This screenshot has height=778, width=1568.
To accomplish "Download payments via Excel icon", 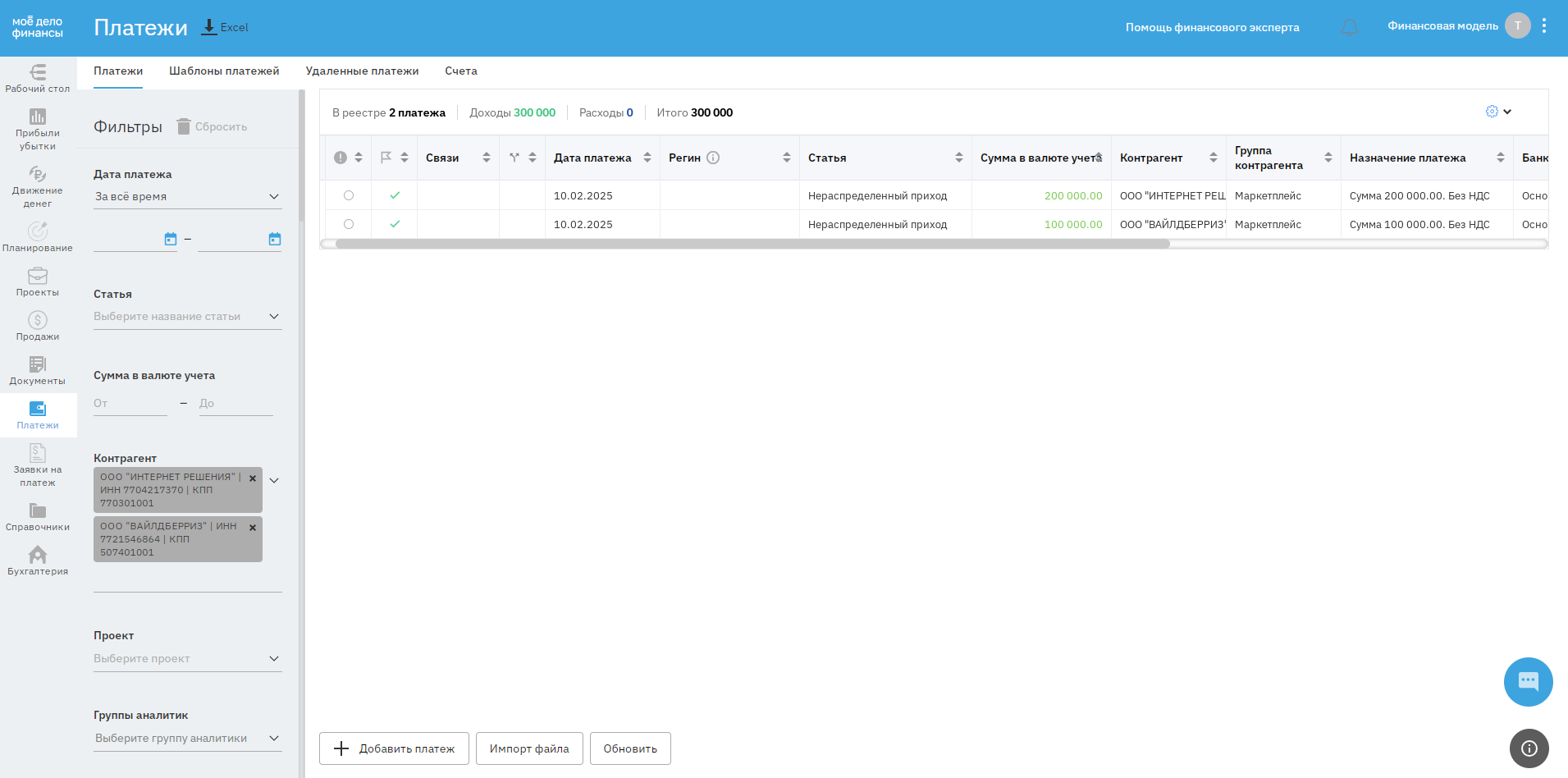I will click(210, 27).
